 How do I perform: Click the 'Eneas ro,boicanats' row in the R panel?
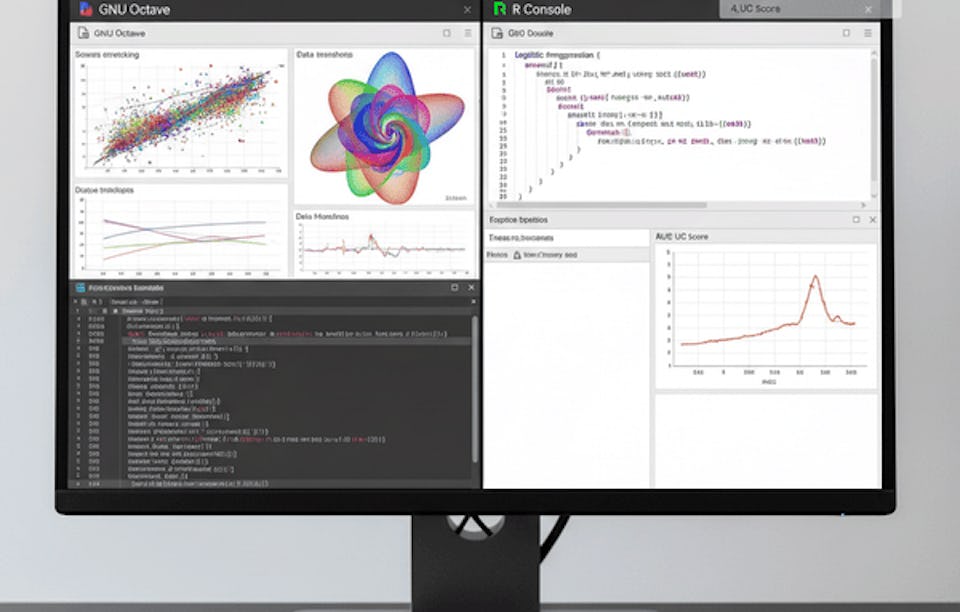[x=567, y=237]
